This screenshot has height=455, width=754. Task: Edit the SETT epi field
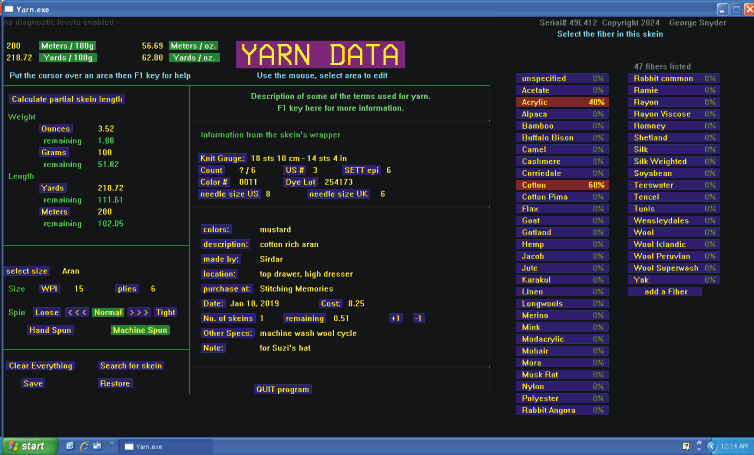(x=361, y=170)
